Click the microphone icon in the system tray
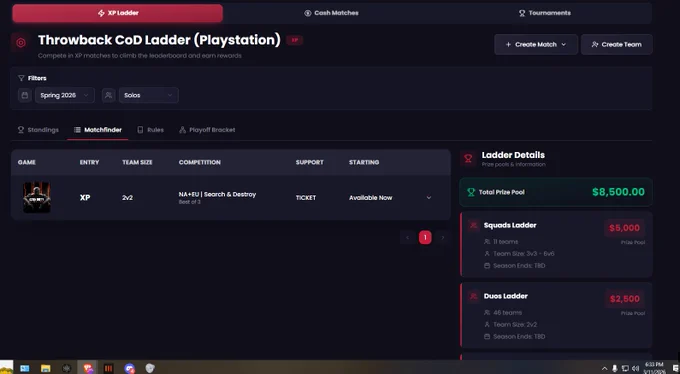Viewport: 680px width, 374px height. pos(615,368)
